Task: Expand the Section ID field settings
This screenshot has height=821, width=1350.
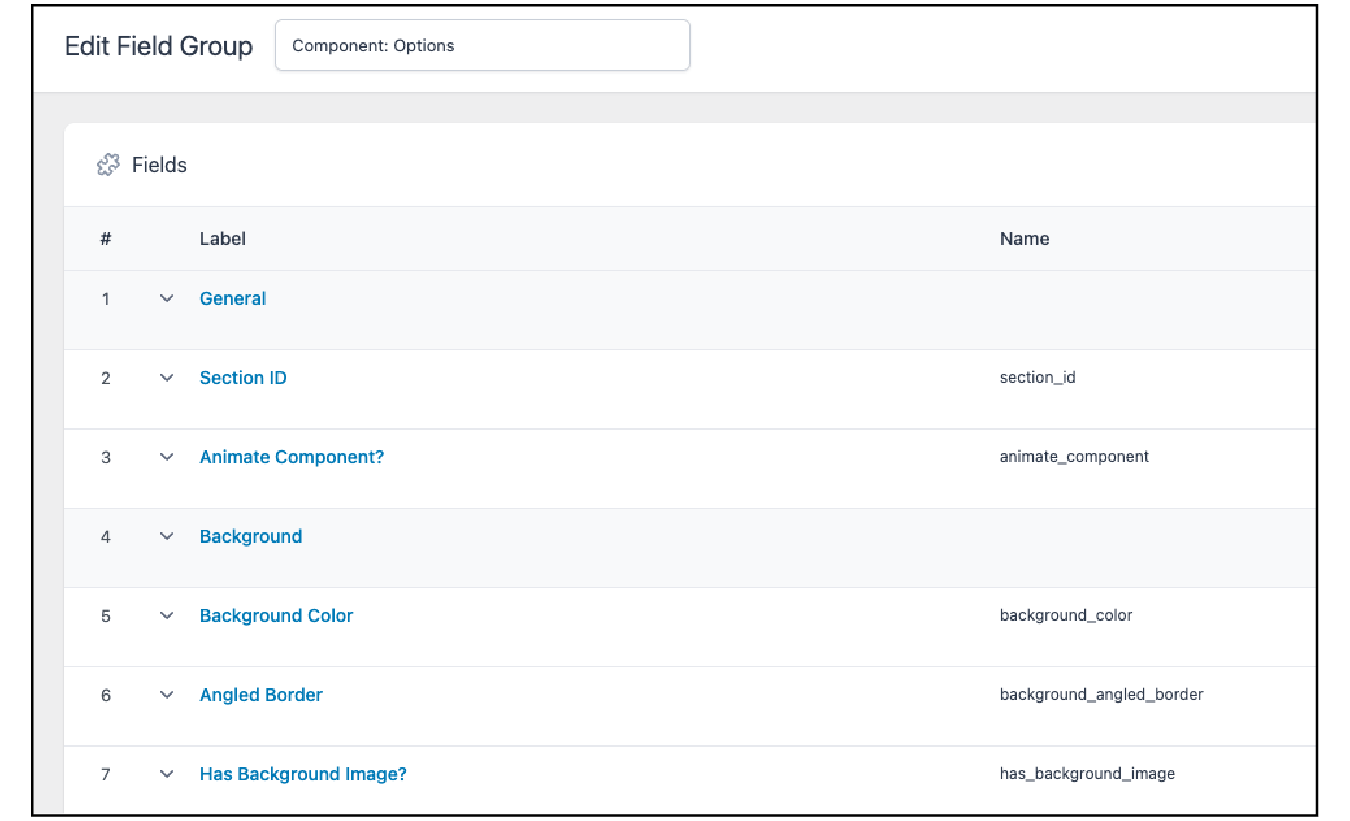Action: tap(166, 377)
